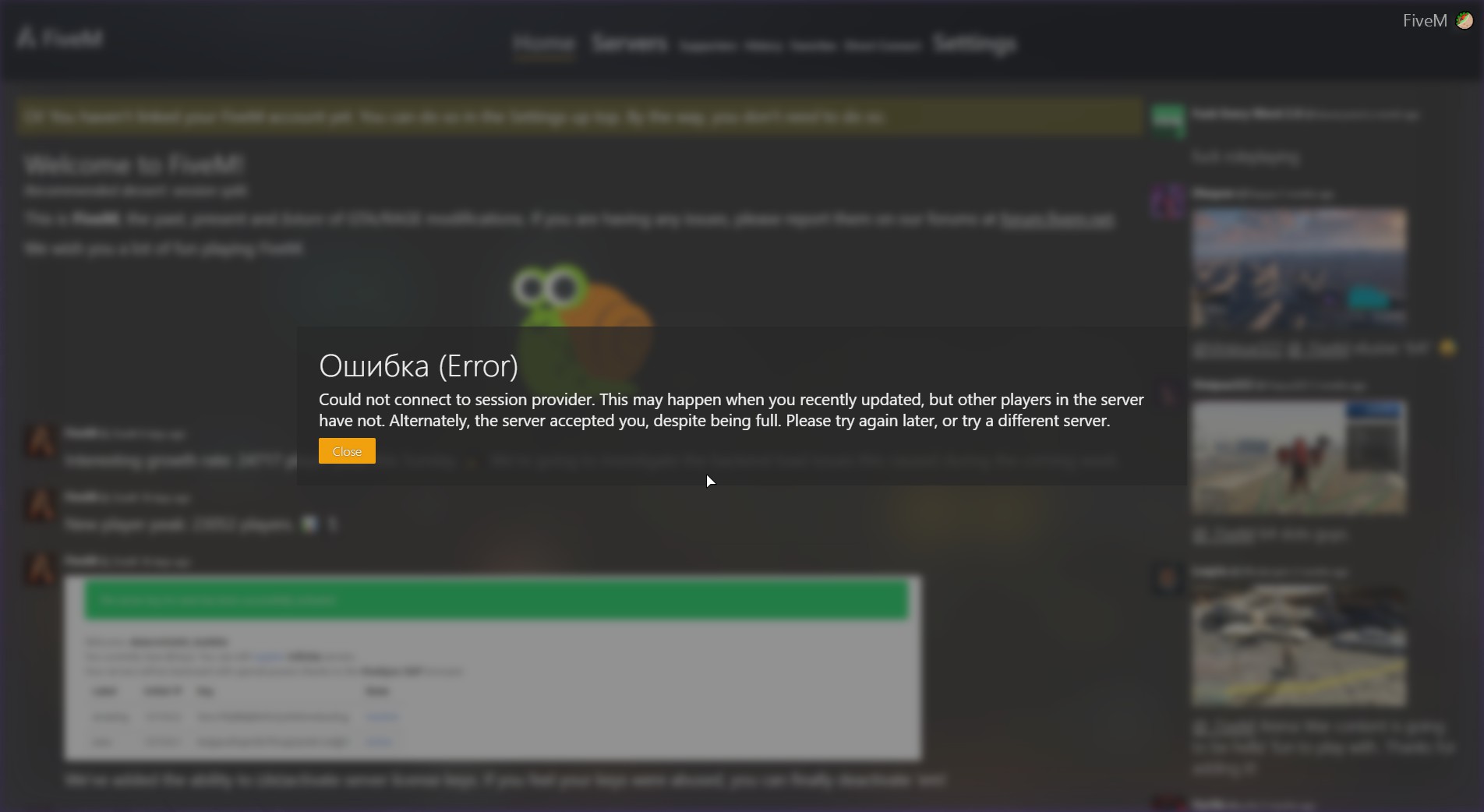
Task: Open the green avatar of first feed tweet
Action: (1168, 121)
